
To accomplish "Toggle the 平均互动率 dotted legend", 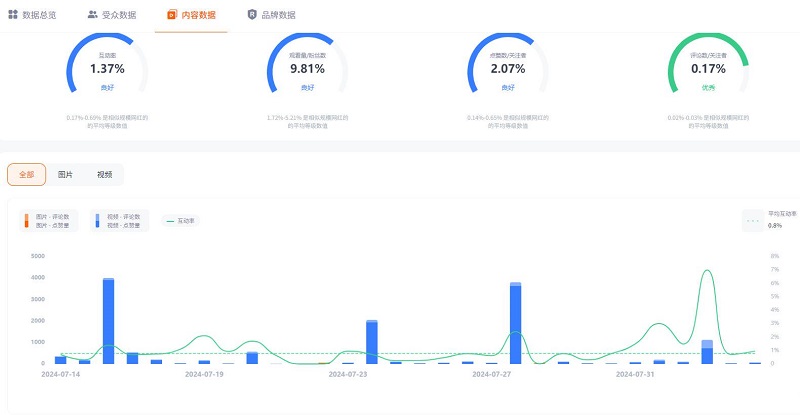I will click(x=769, y=220).
